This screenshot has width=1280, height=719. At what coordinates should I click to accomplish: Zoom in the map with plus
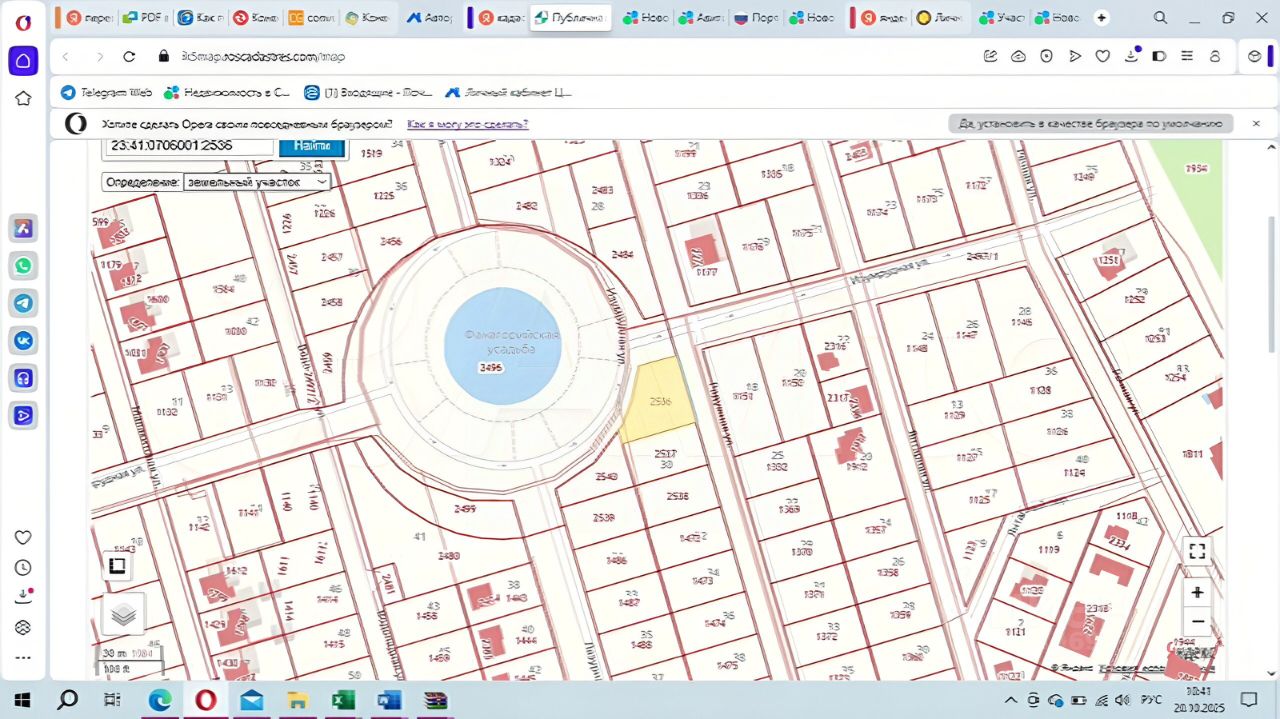[1197, 592]
